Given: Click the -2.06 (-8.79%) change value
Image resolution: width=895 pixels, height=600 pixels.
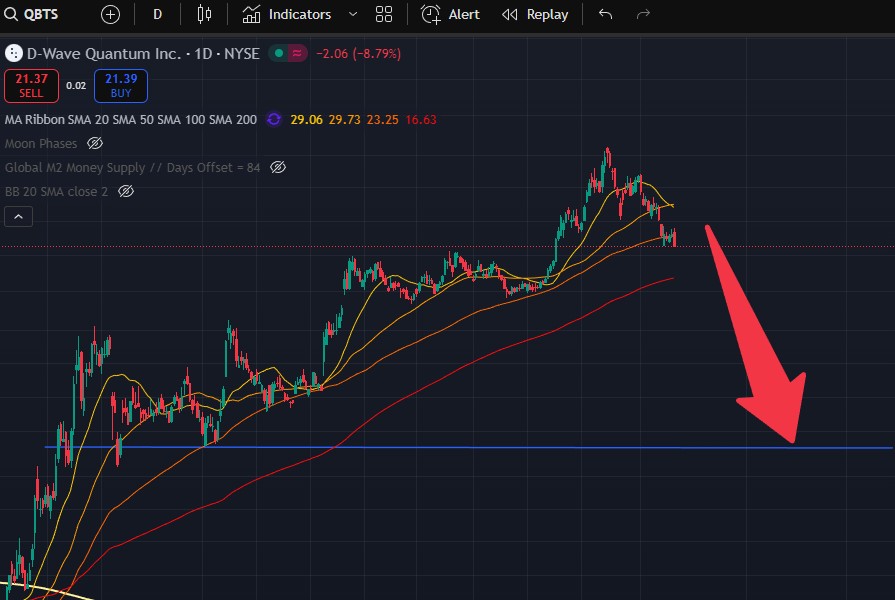Looking at the screenshot, I should [x=358, y=54].
